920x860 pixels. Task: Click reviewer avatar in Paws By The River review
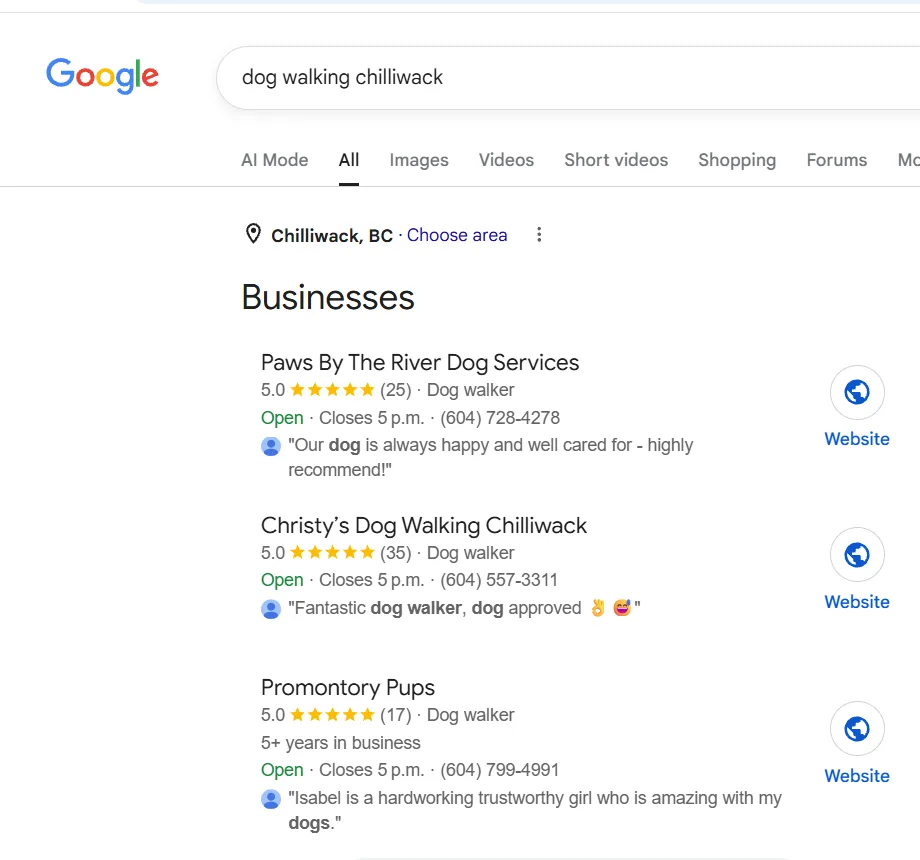tap(270, 446)
